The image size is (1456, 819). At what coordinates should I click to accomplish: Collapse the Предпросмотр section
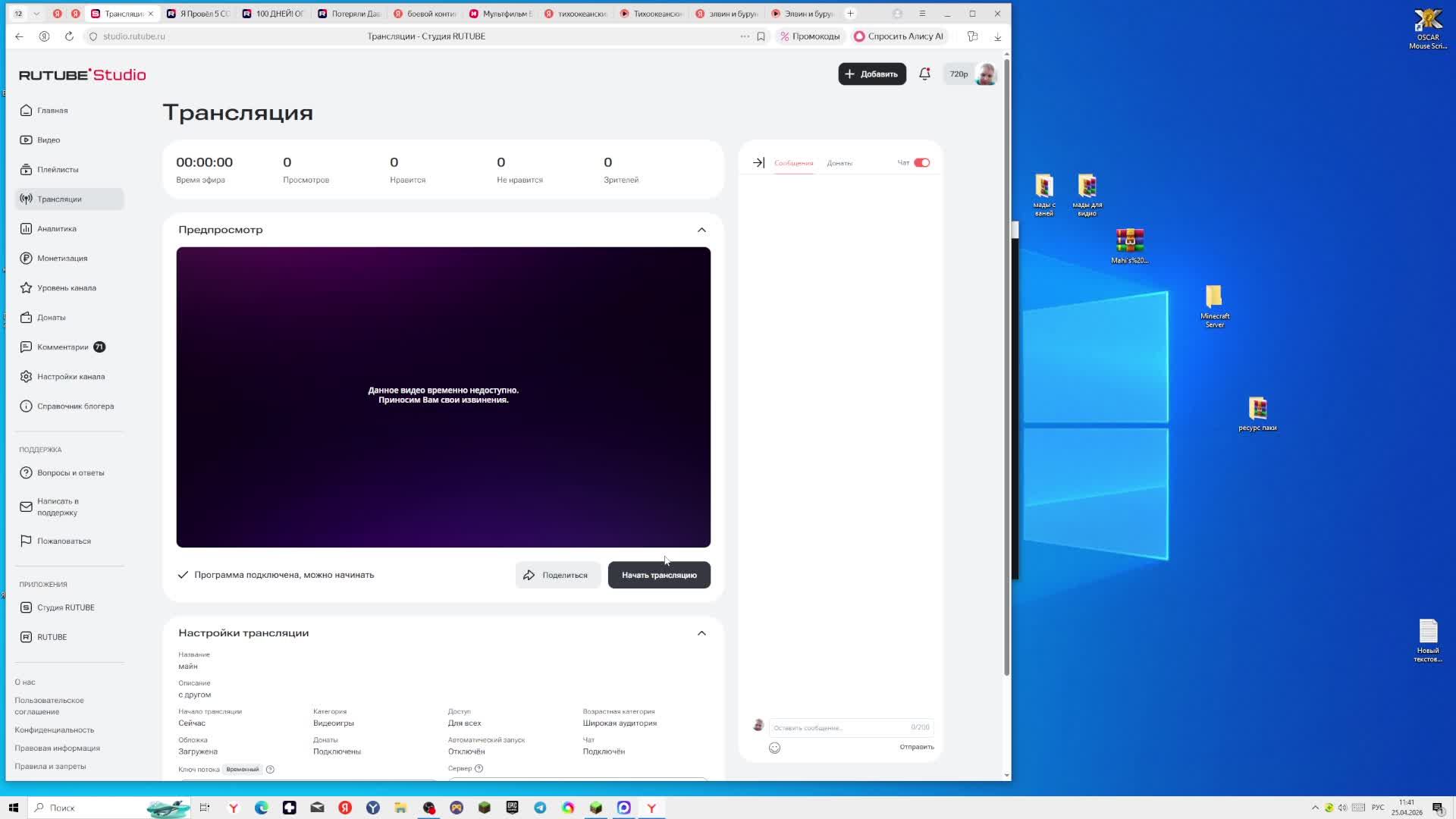[x=701, y=230]
